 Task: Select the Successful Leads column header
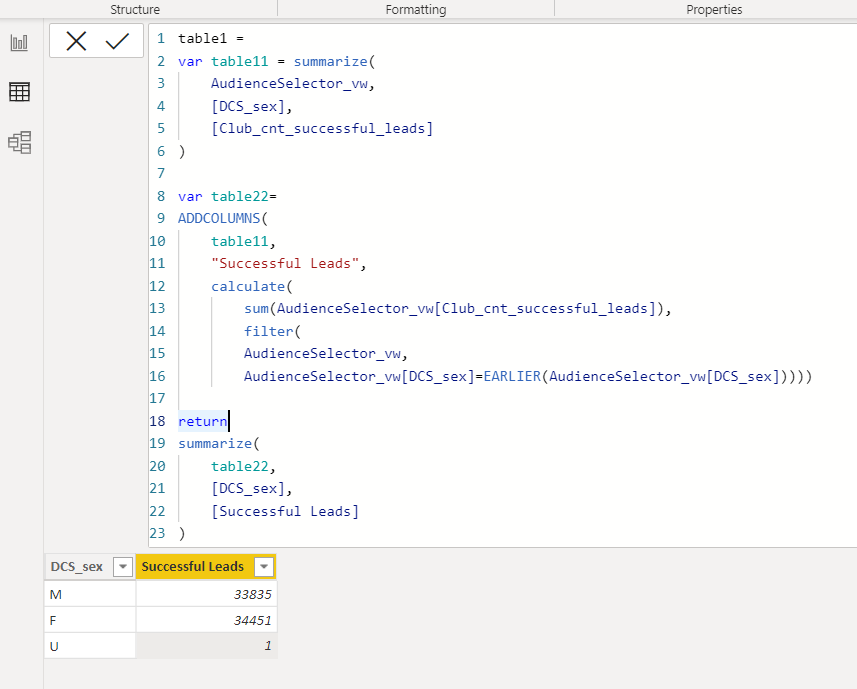click(x=206, y=567)
